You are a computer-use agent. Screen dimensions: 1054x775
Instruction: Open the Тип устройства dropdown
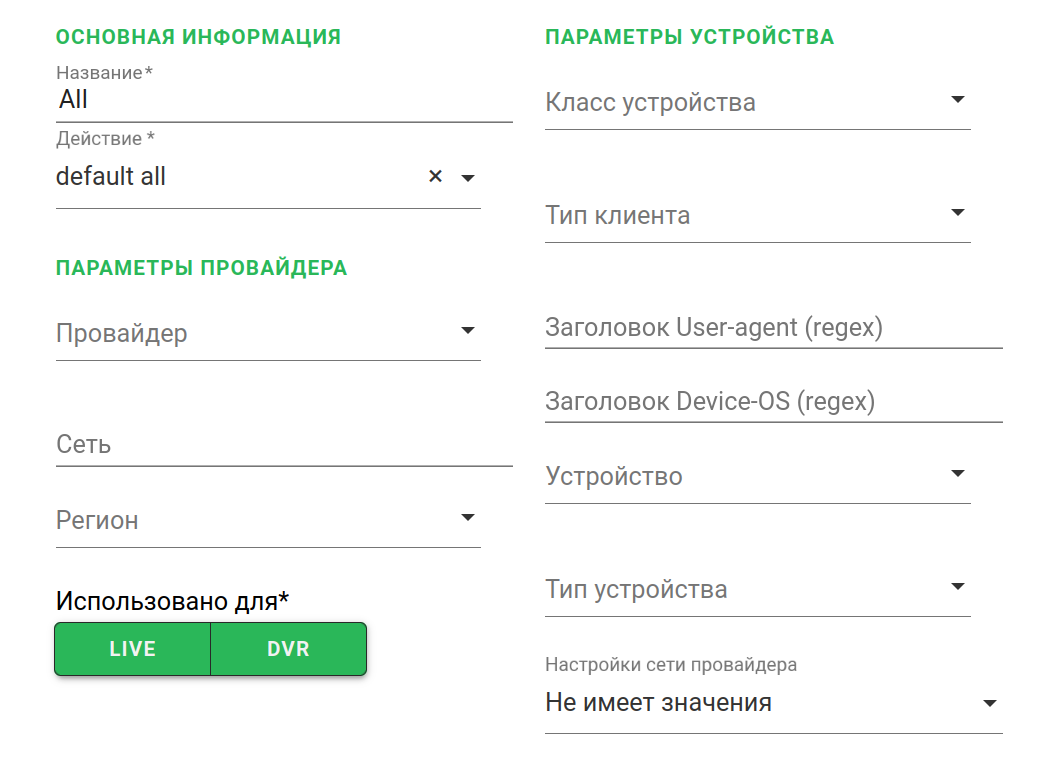click(957, 587)
